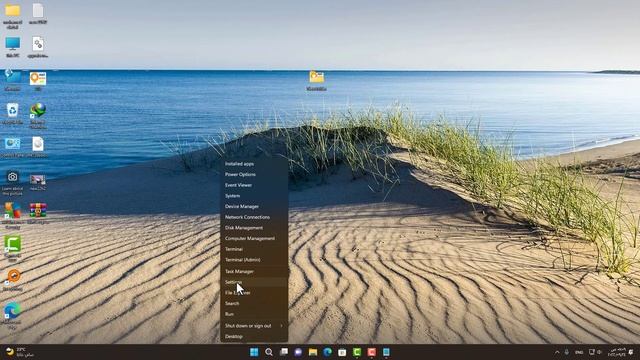Screen dimensions: 640x360
Task: Click the microphone tray icon
Action: click(567, 352)
